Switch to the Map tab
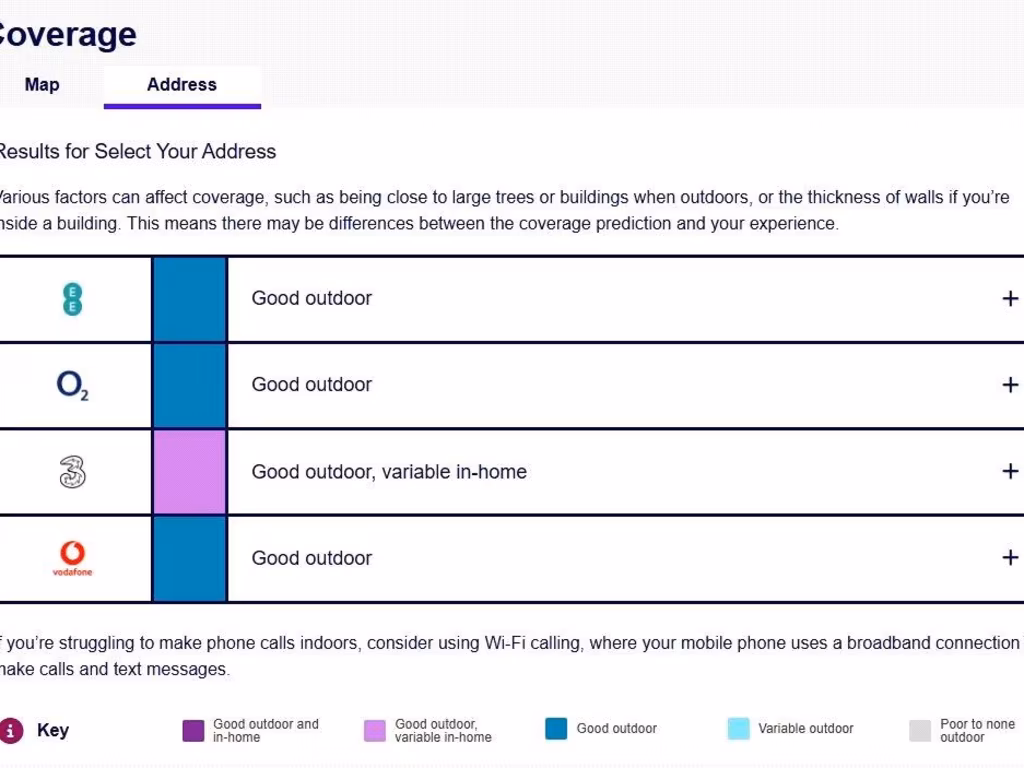The width and height of the screenshot is (1024, 768). 42,85
